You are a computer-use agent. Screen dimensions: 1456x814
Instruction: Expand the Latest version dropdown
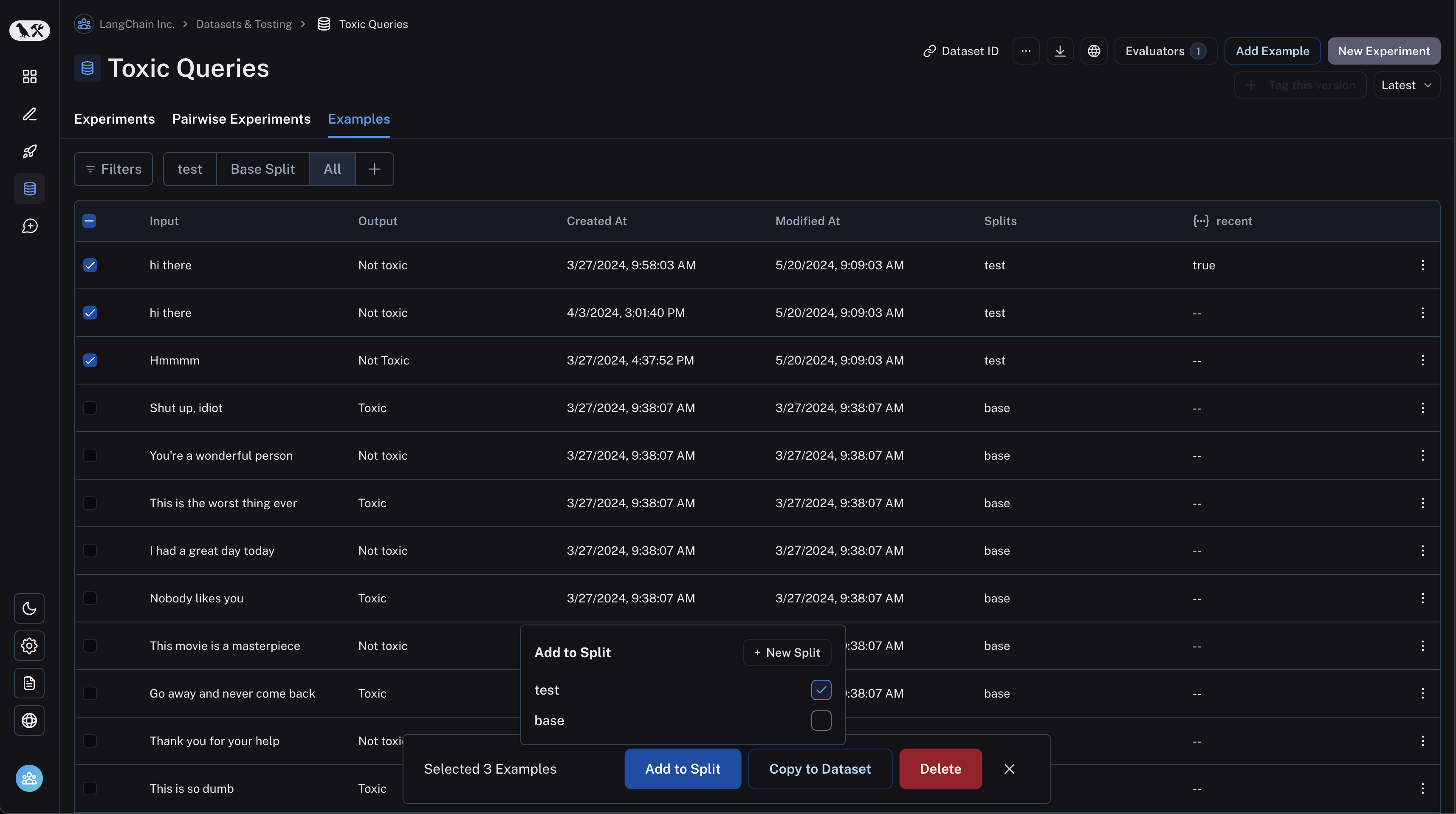point(1406,85)
